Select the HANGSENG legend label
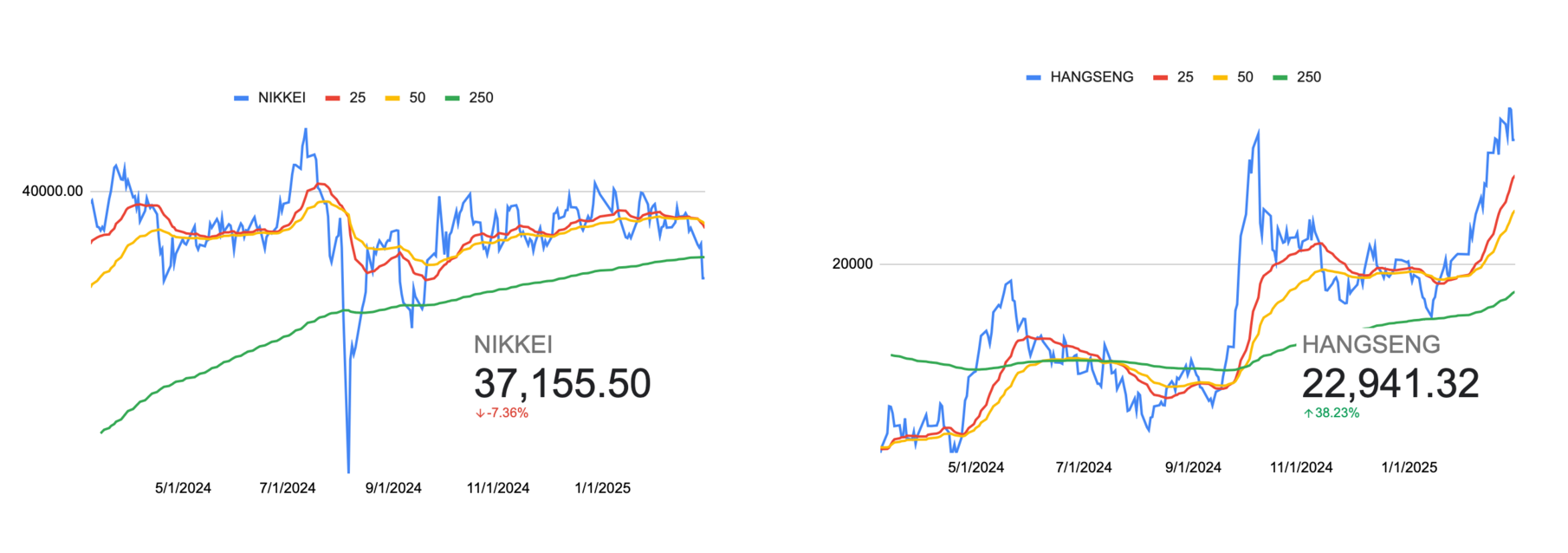This screenshot has width=1568, height=553. 1092,77
